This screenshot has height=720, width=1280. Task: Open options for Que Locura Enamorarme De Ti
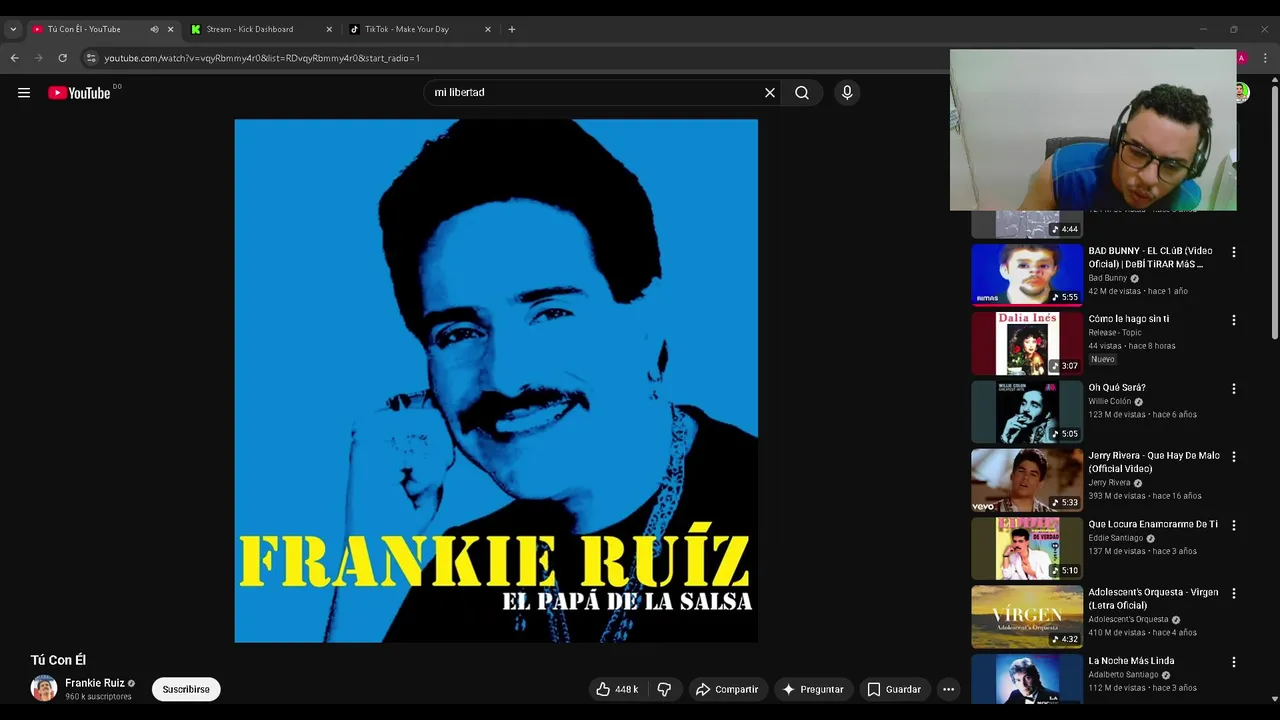point(1233,525)
